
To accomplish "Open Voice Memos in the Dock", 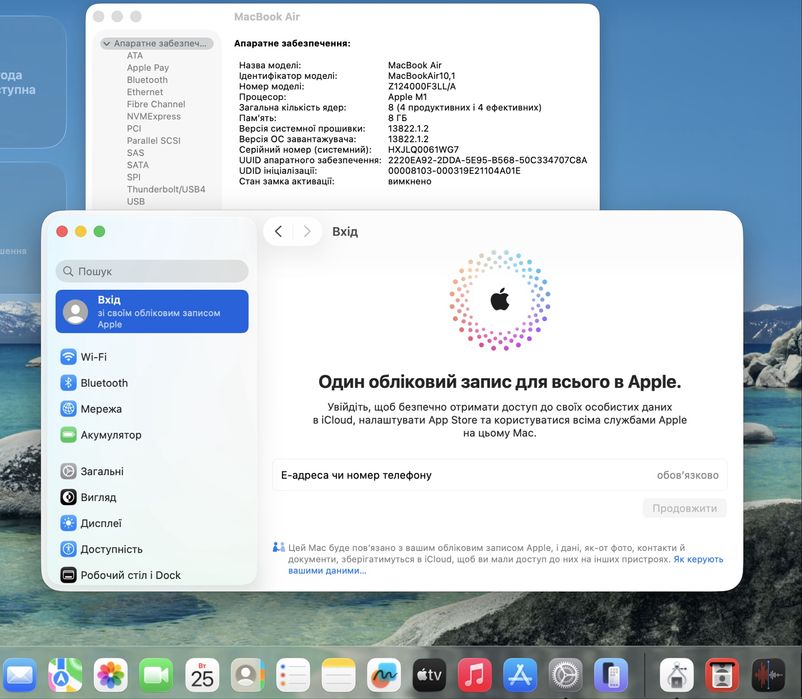I will [x=768, y=675].
